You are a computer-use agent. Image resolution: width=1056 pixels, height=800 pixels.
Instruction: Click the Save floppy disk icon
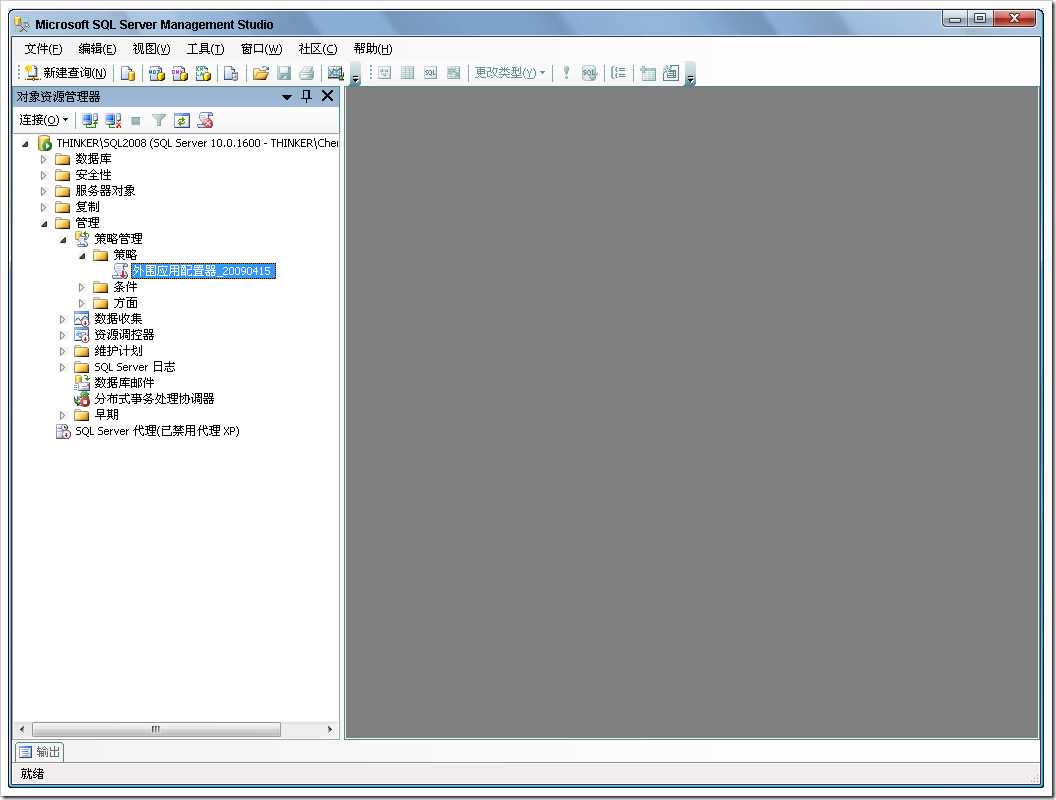[284, 73]
